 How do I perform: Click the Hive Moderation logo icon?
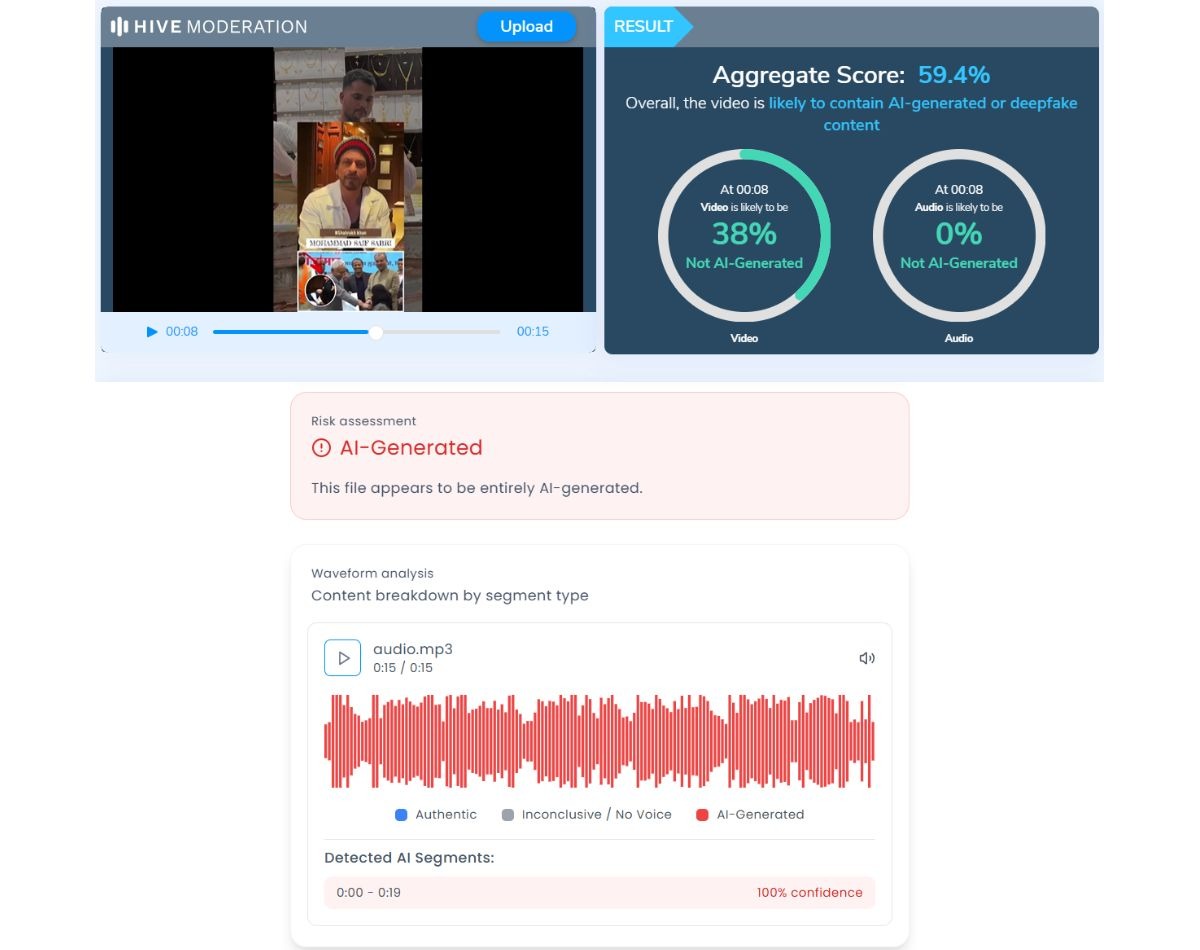[x=118, y=27]
